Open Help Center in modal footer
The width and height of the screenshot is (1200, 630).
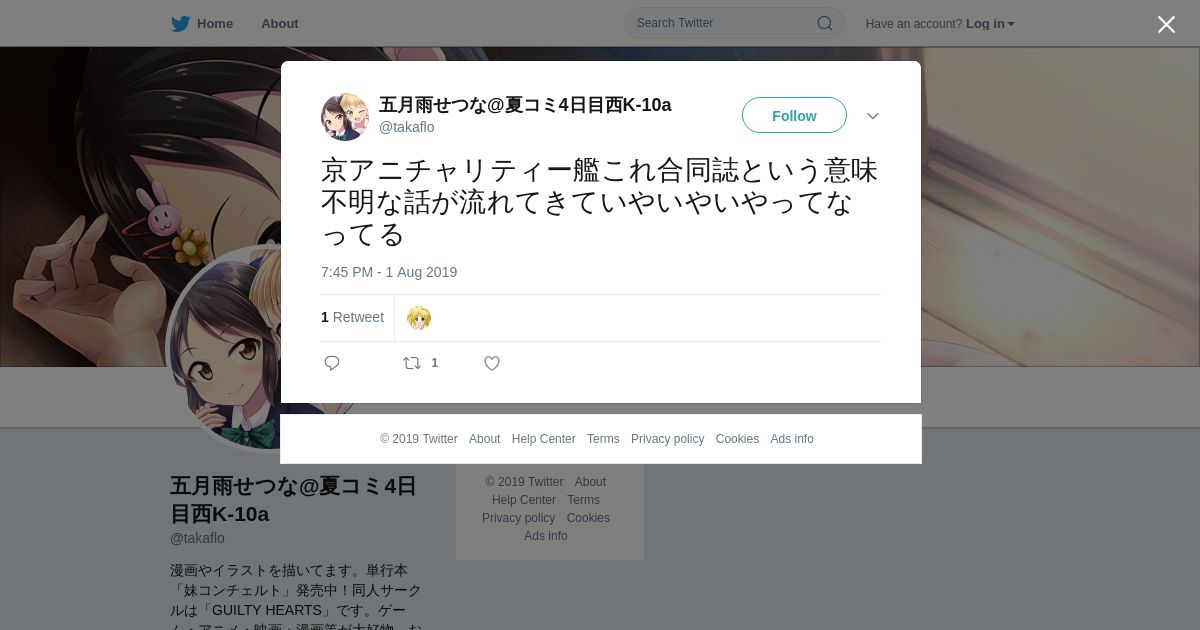point(543,439)
